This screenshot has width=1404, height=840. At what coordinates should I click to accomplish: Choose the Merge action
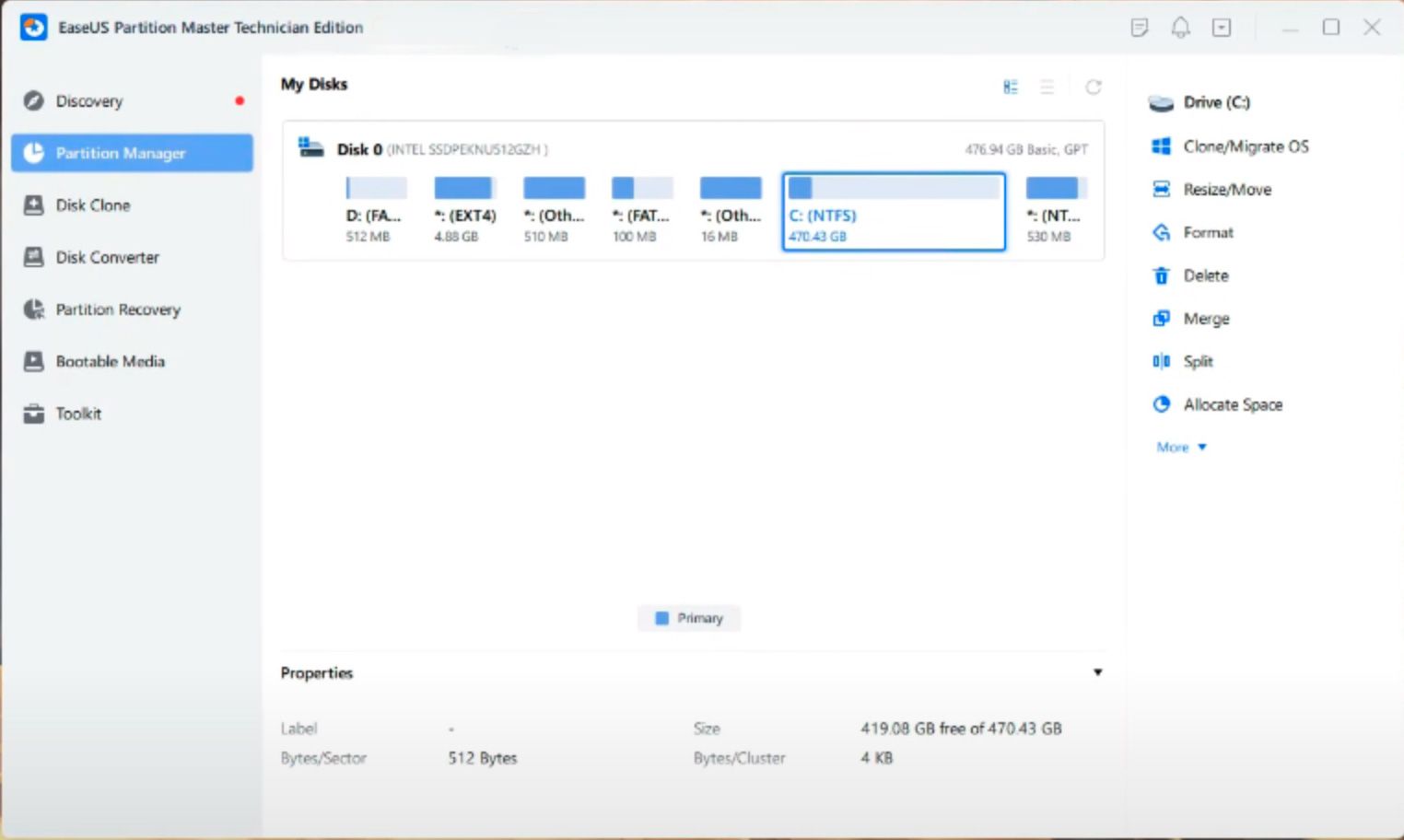point(1206,319)
